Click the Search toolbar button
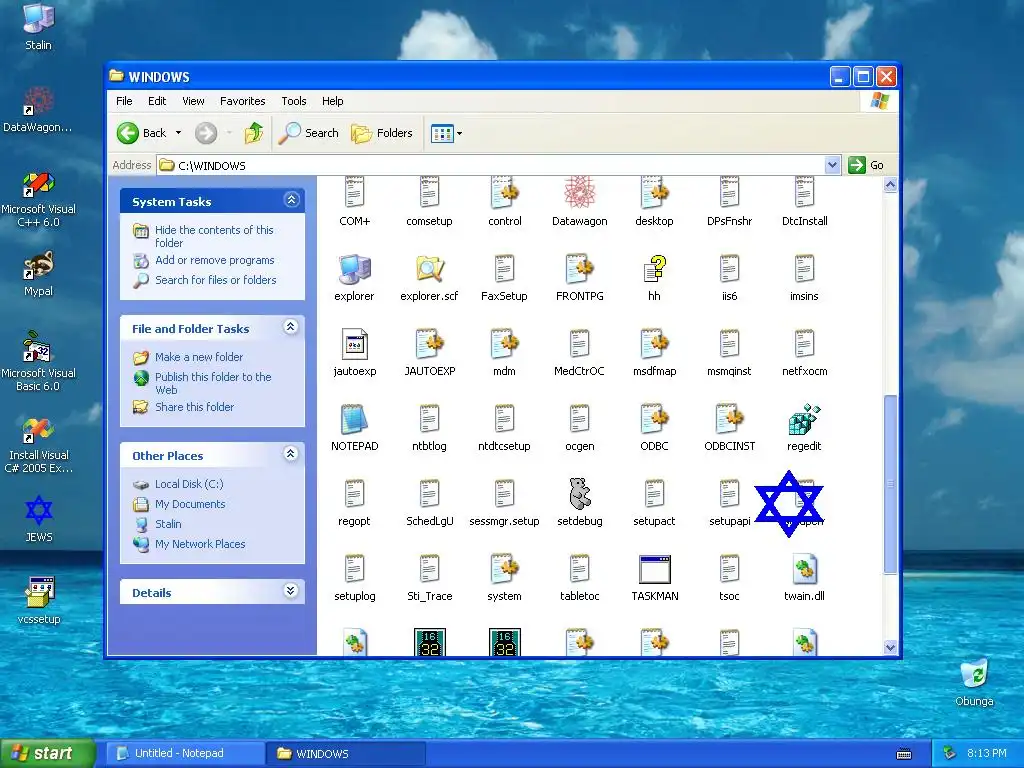The image size is (1024, 768). [309, 133]
